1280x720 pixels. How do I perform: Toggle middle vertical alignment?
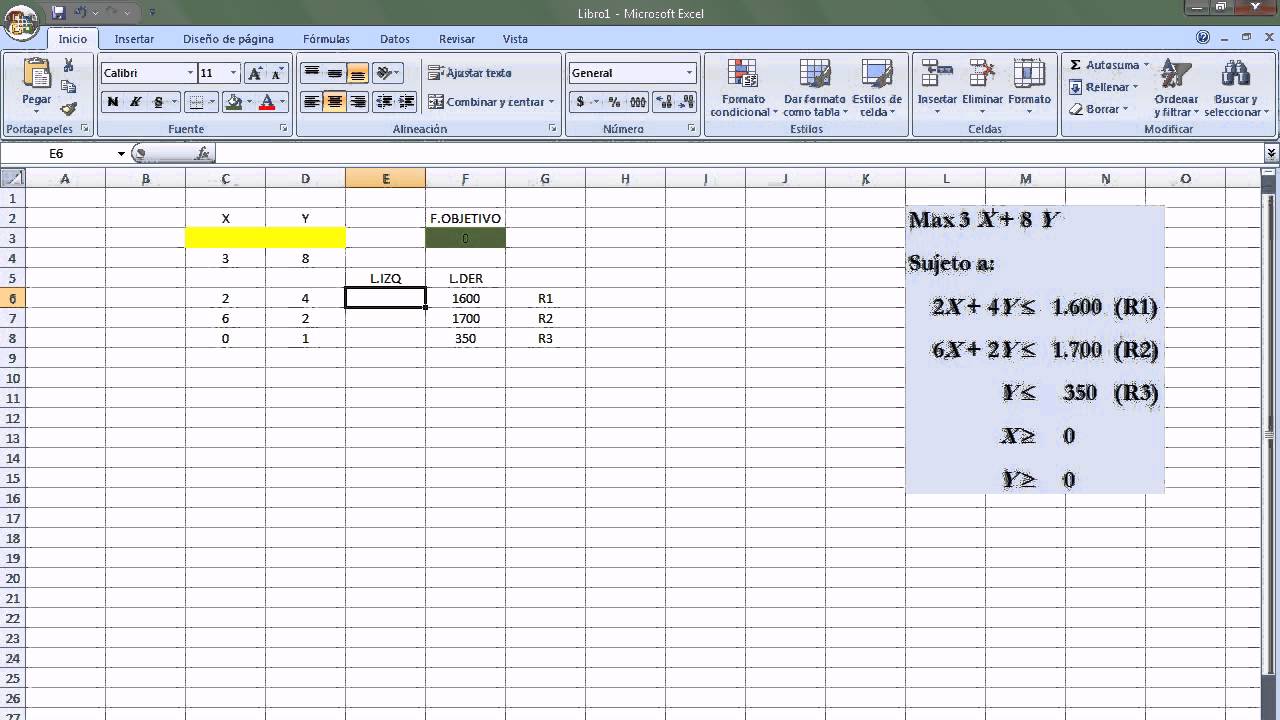pos(335,73)
